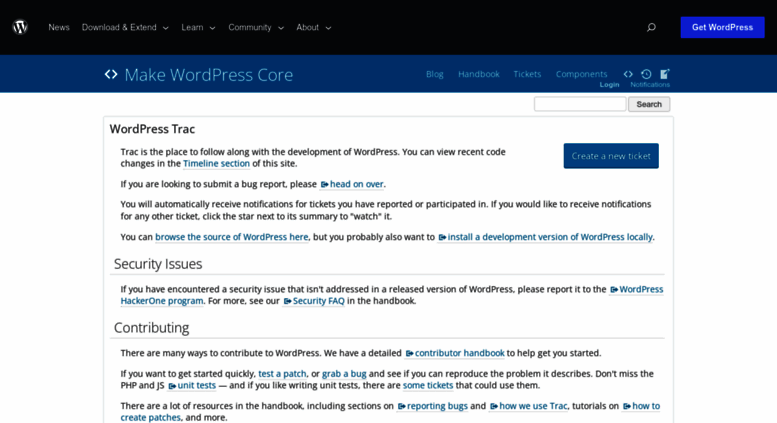Screen dimensions: 777x423
Task: Click the code brackets icon beside Make WordPress Core
Action: (x=111, y=74)
